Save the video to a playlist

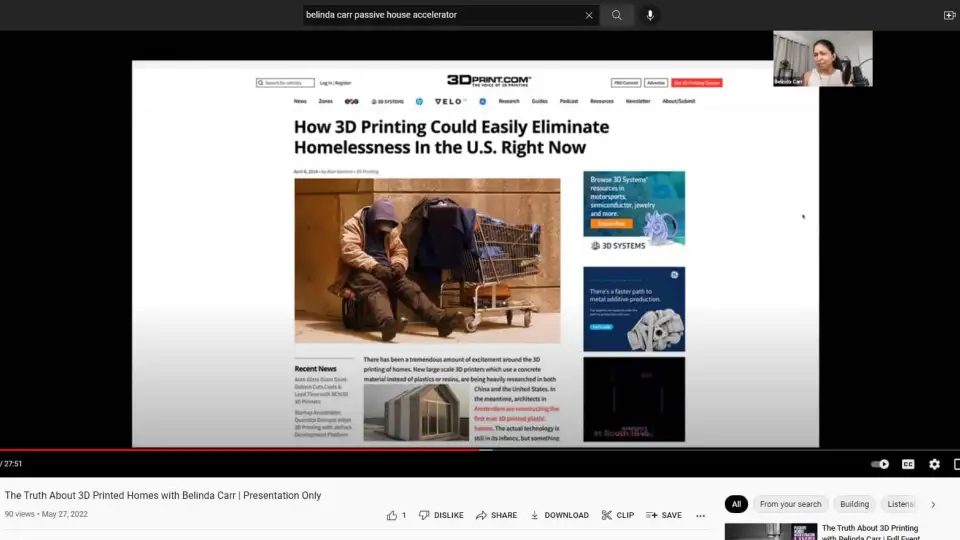pyautogui.click(x=663, y=515)
